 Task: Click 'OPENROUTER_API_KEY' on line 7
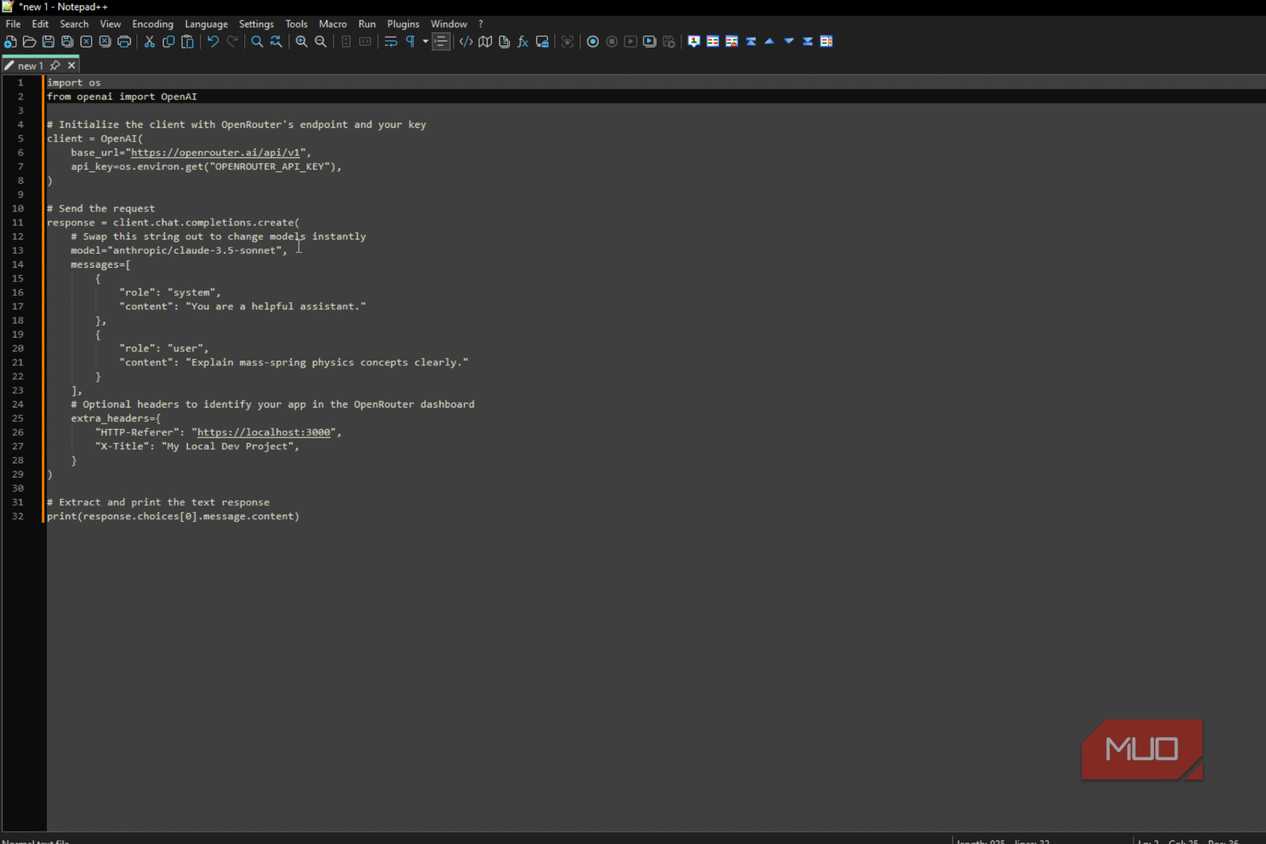270,167
